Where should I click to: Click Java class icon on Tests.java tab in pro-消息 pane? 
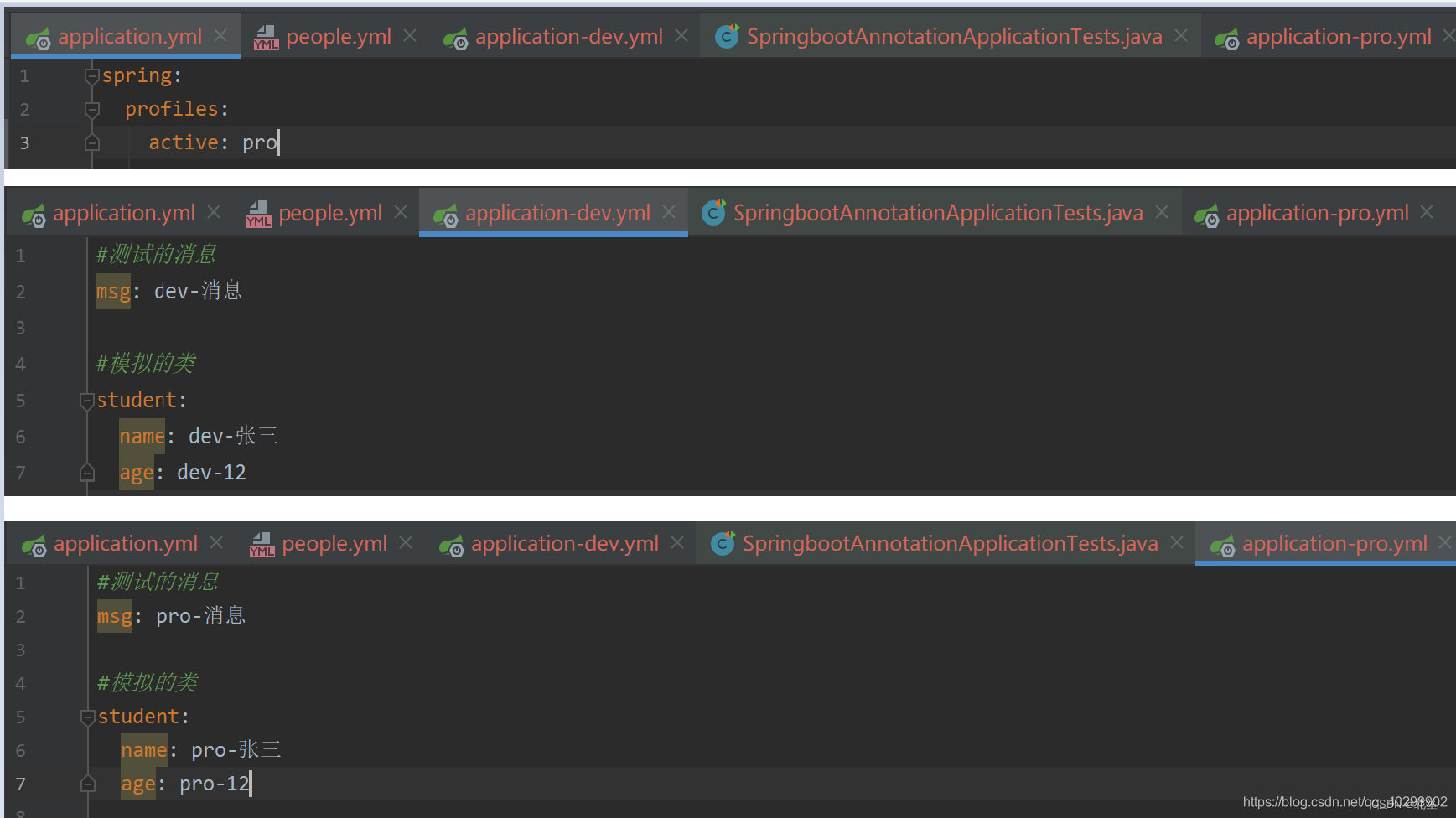click(723, 543)
